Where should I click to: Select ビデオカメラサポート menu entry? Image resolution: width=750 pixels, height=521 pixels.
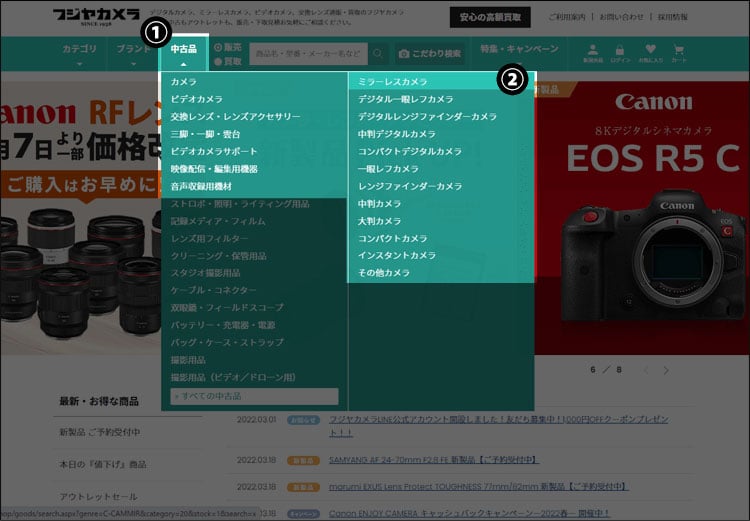[214, 151]
